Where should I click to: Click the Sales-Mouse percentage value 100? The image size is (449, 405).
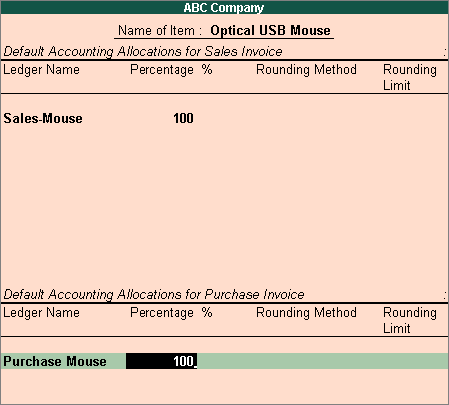(x=183, y=118)
